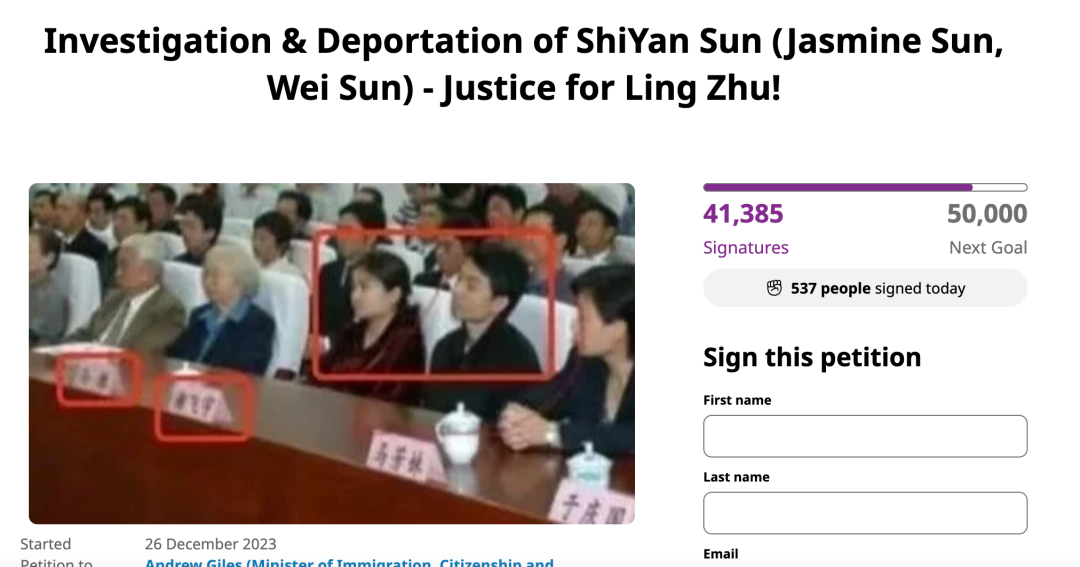Image resolution: width=1080 pixels, height=567 pixels.
Task: Click the large red box in photo
Action: (434, 304)
